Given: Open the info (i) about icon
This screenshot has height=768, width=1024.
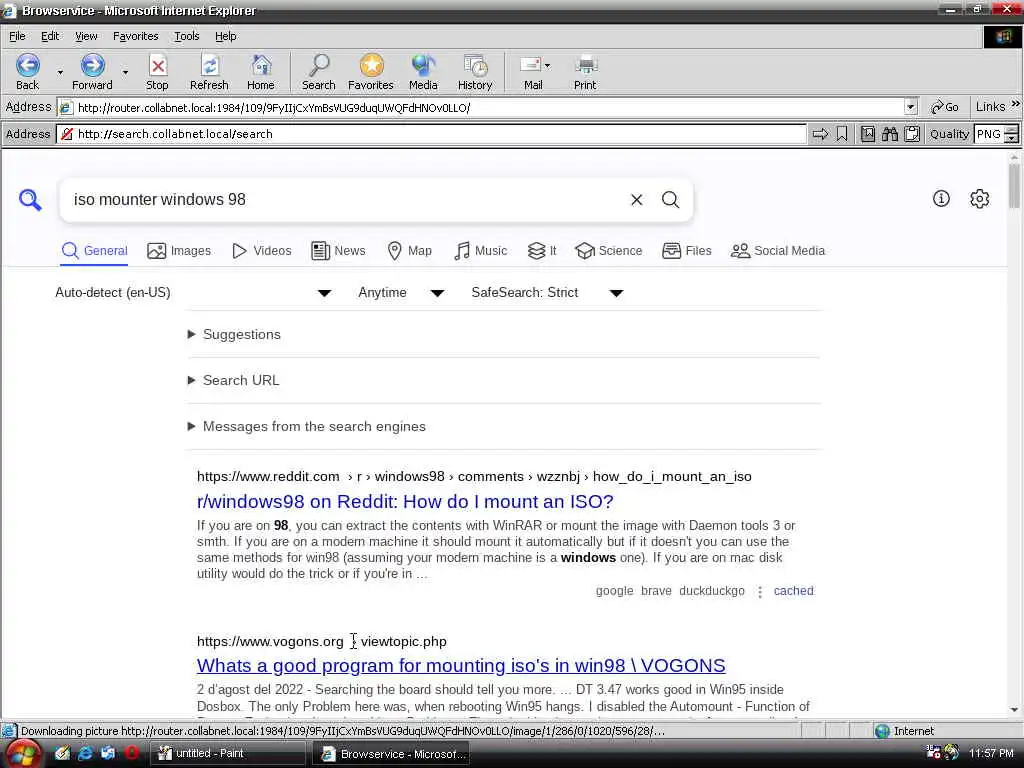Looking at the screenshot, I should 941,199.
